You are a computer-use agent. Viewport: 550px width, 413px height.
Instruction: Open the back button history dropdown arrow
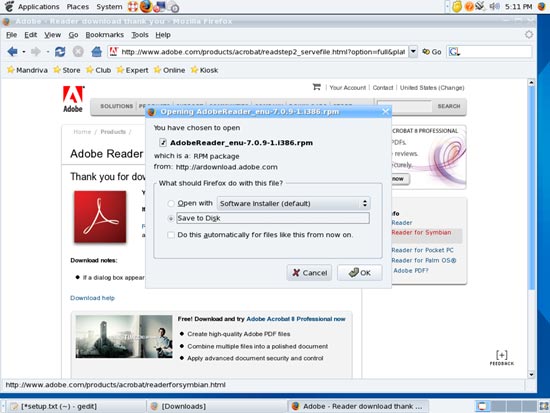[x=24, y=52]
